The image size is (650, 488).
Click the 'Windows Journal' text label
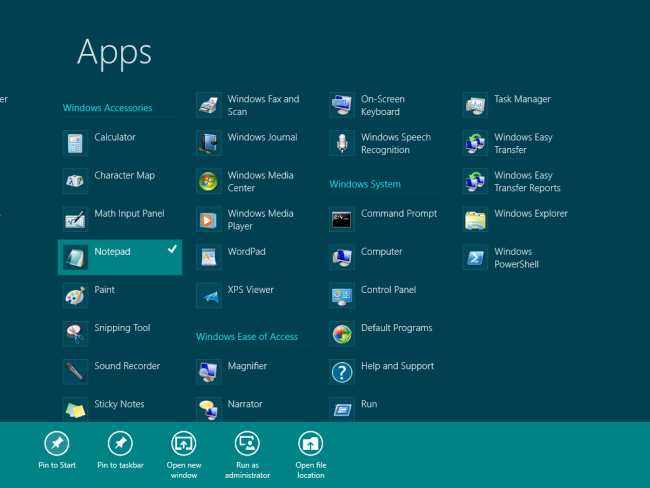click(x=262, y=137)
